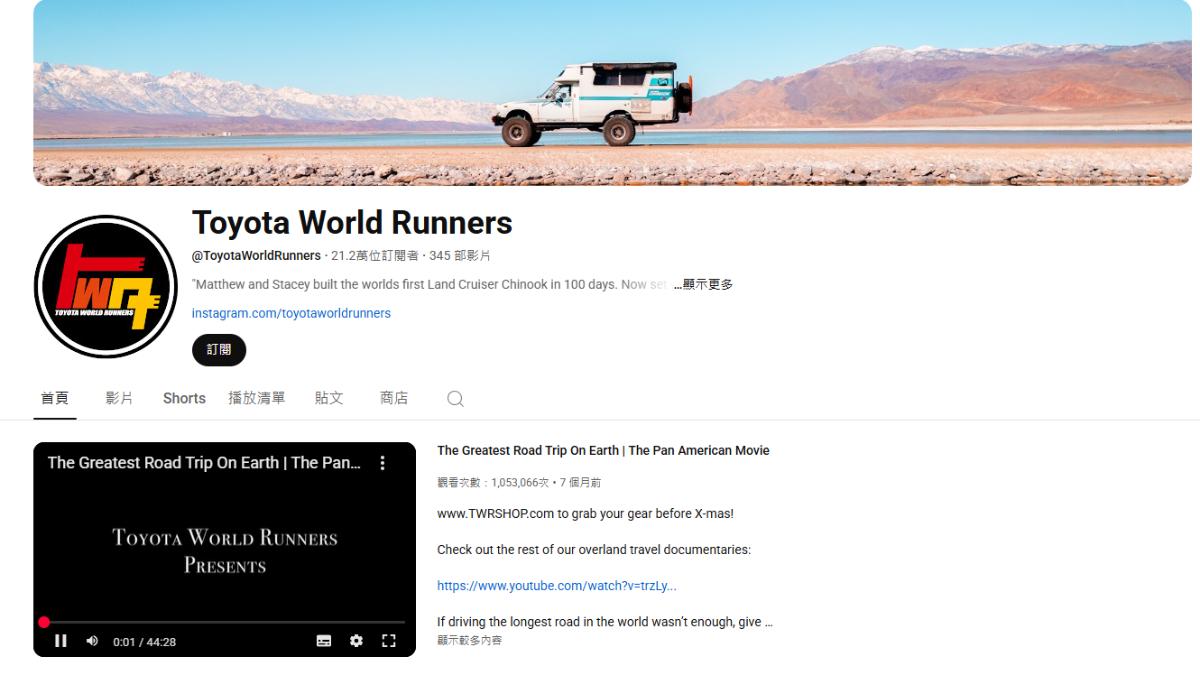Go to the 播放清單 tab
Image resolution: width=1200 pixels, height=675 pixels.
tap(256, 398)
